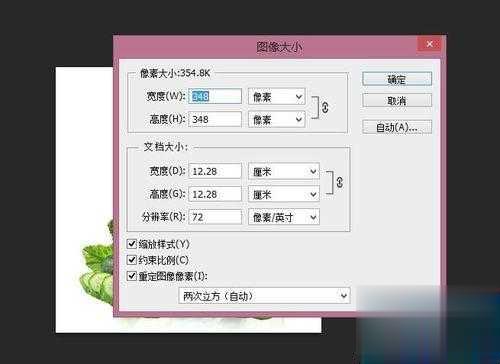Click the 像素大小:354.8K label
Viewport: 500px width, 364px height.
175,73
